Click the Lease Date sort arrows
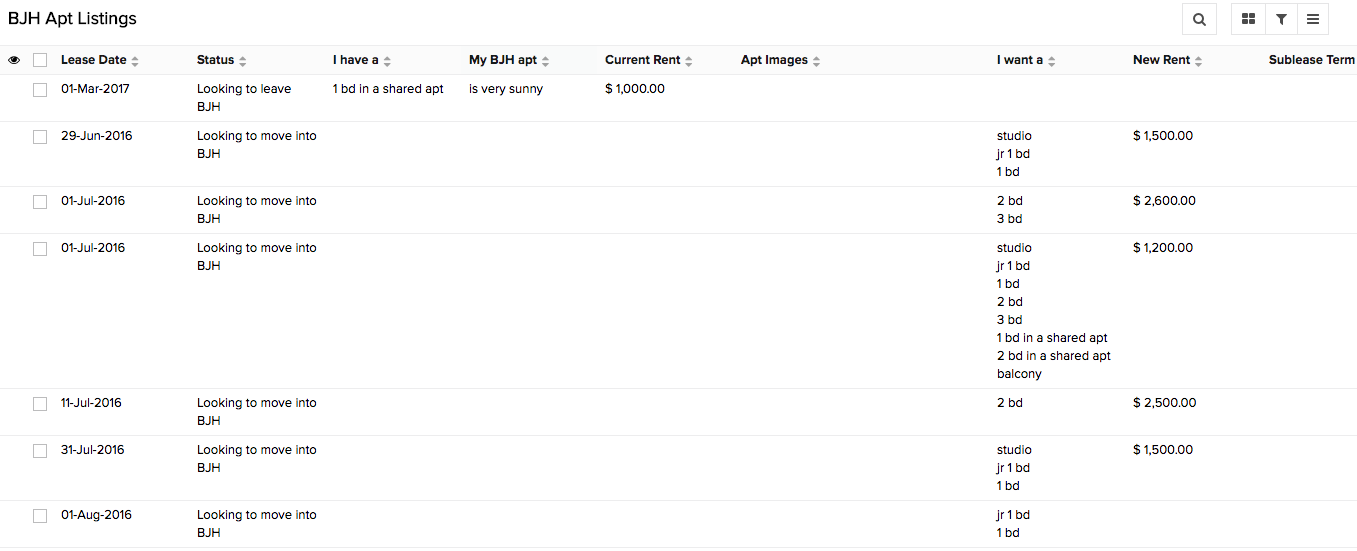Screen dimensions: 1357x551 (135, 61)
